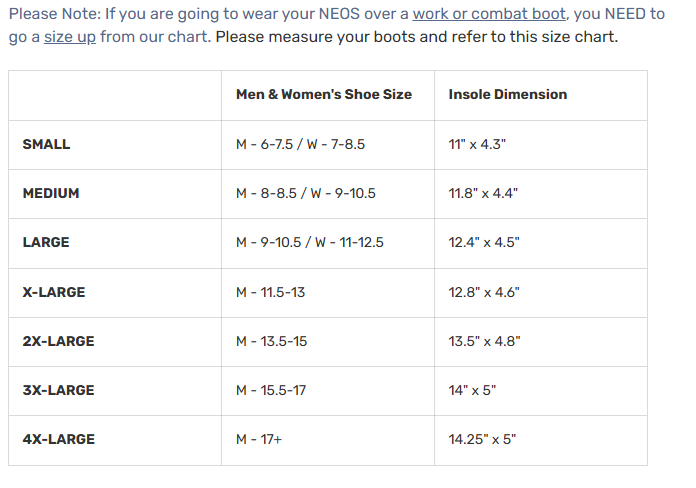Click the 13.5" x 4.8" insole dimension
The height and width of the screenshot is (488, 696).
pyautogui.click(x=484, y=341)
